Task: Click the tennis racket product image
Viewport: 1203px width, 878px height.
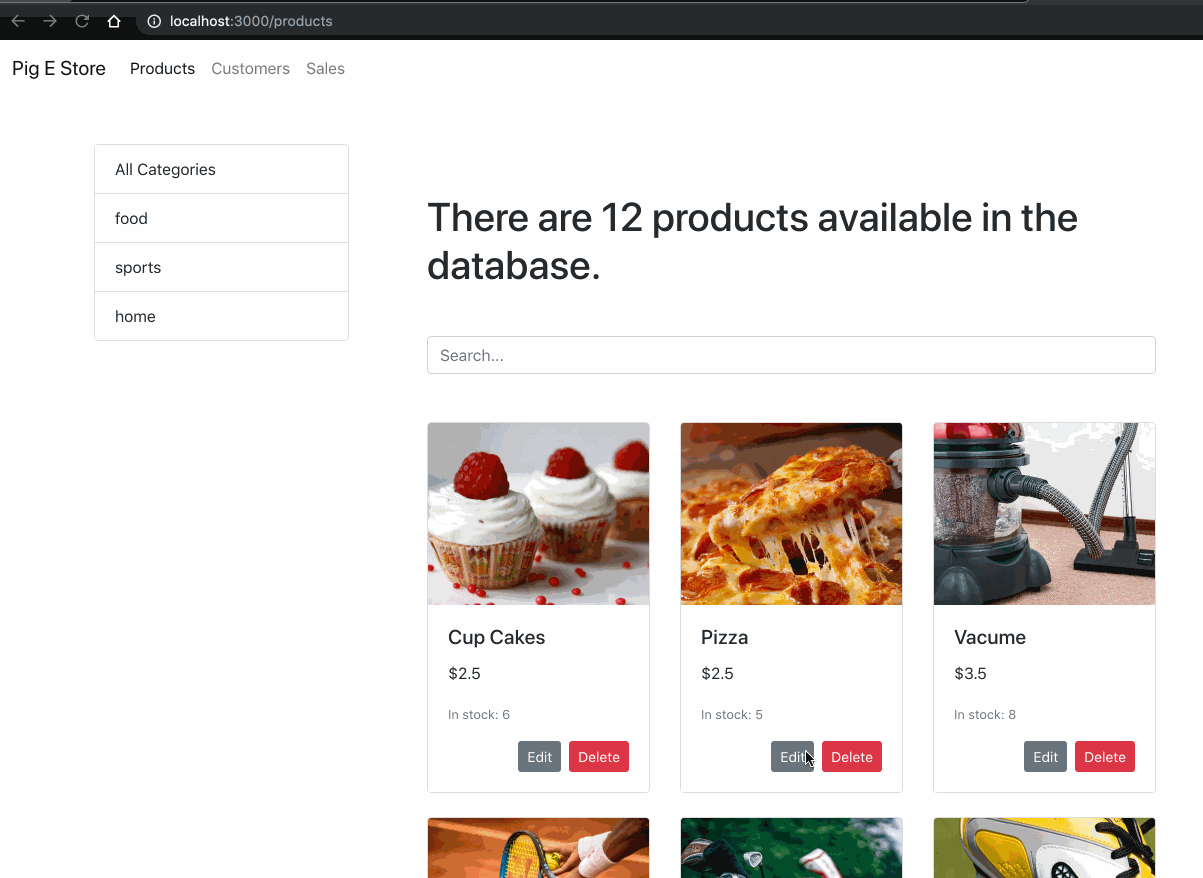Action: pos(538,848)
